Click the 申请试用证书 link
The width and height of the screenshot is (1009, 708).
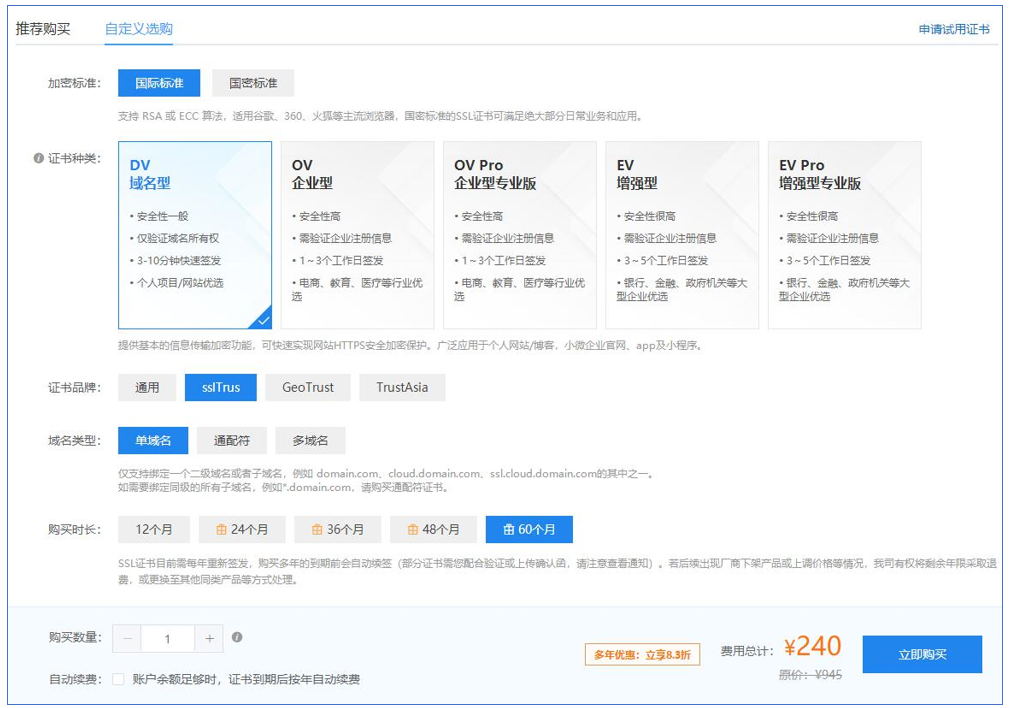coord(954,30)
